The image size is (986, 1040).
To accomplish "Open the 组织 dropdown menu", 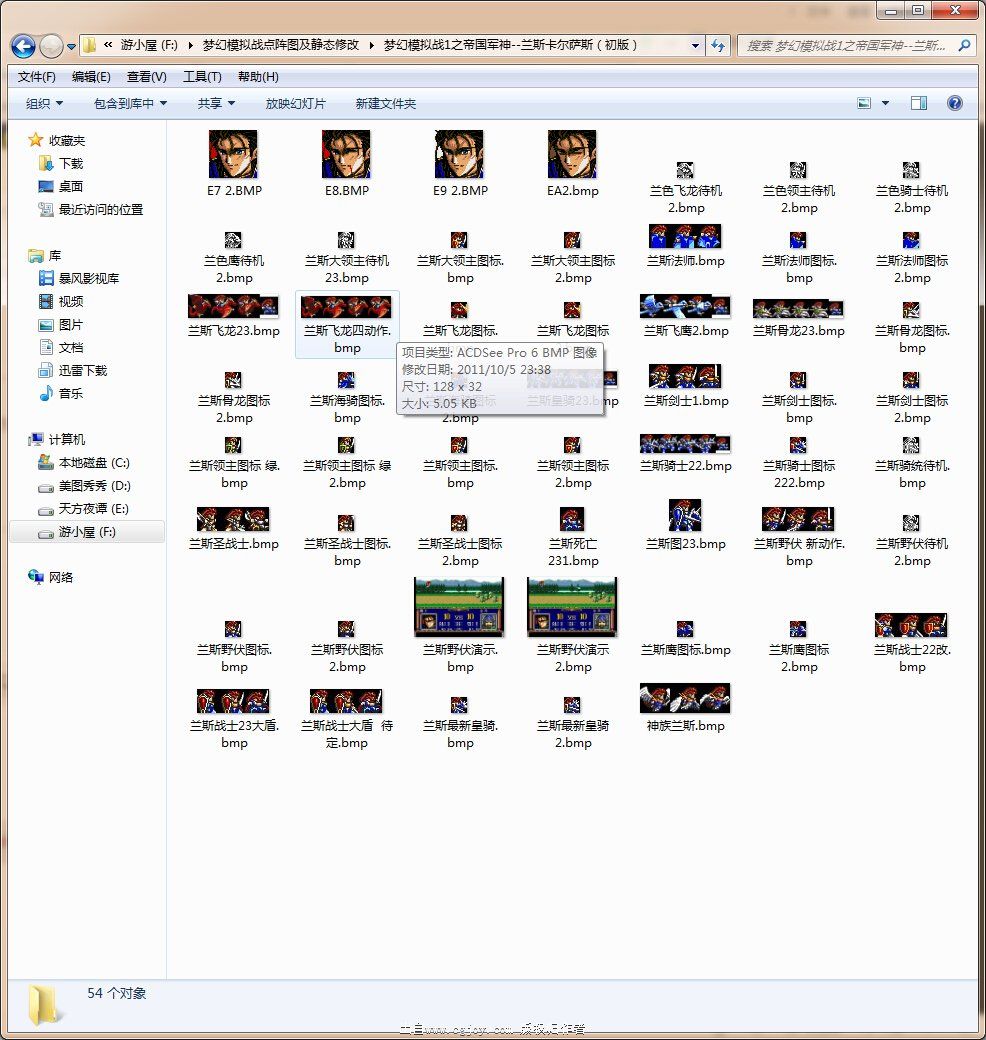I will tap(44, 103).
